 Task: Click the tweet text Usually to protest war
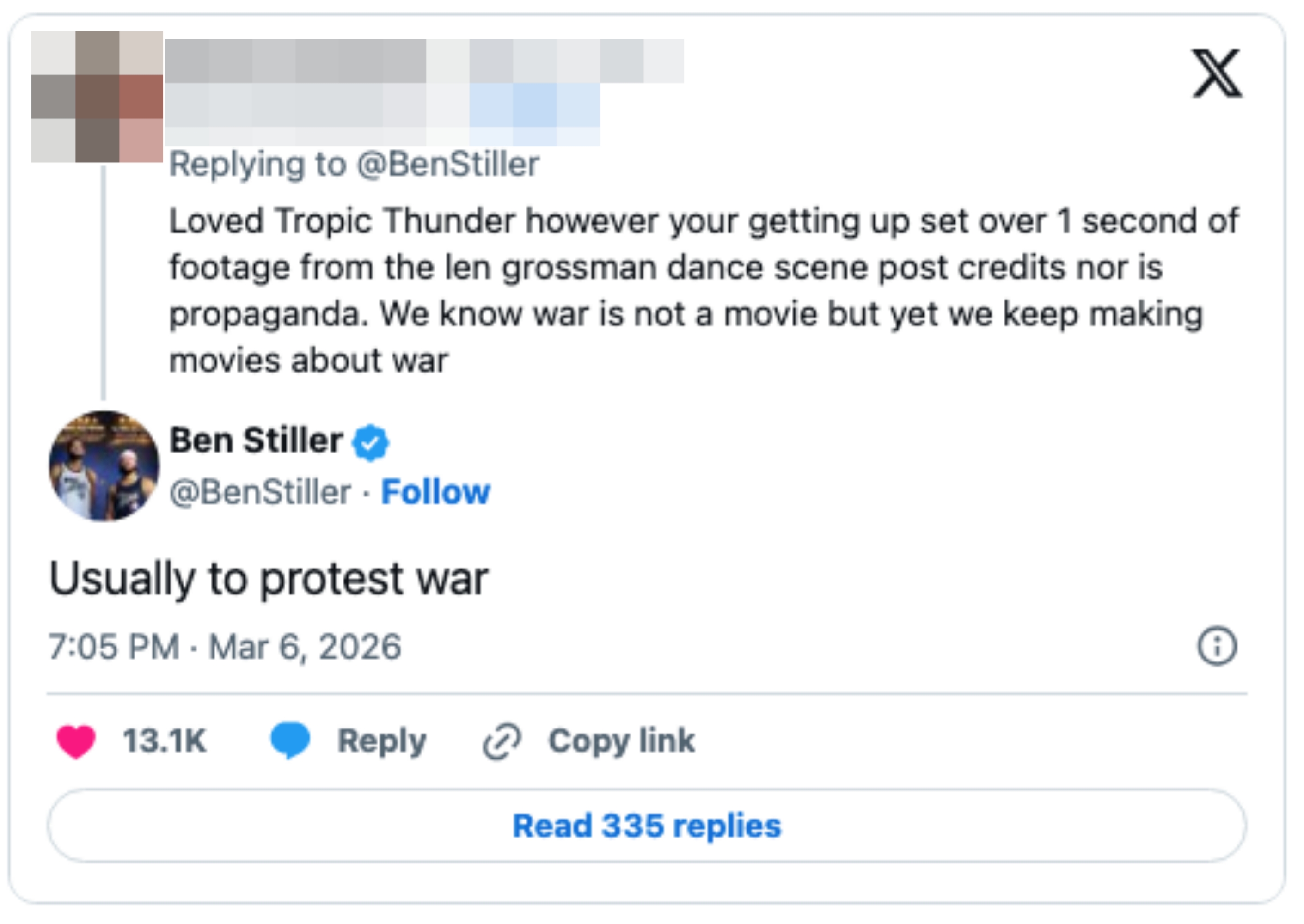269,579
